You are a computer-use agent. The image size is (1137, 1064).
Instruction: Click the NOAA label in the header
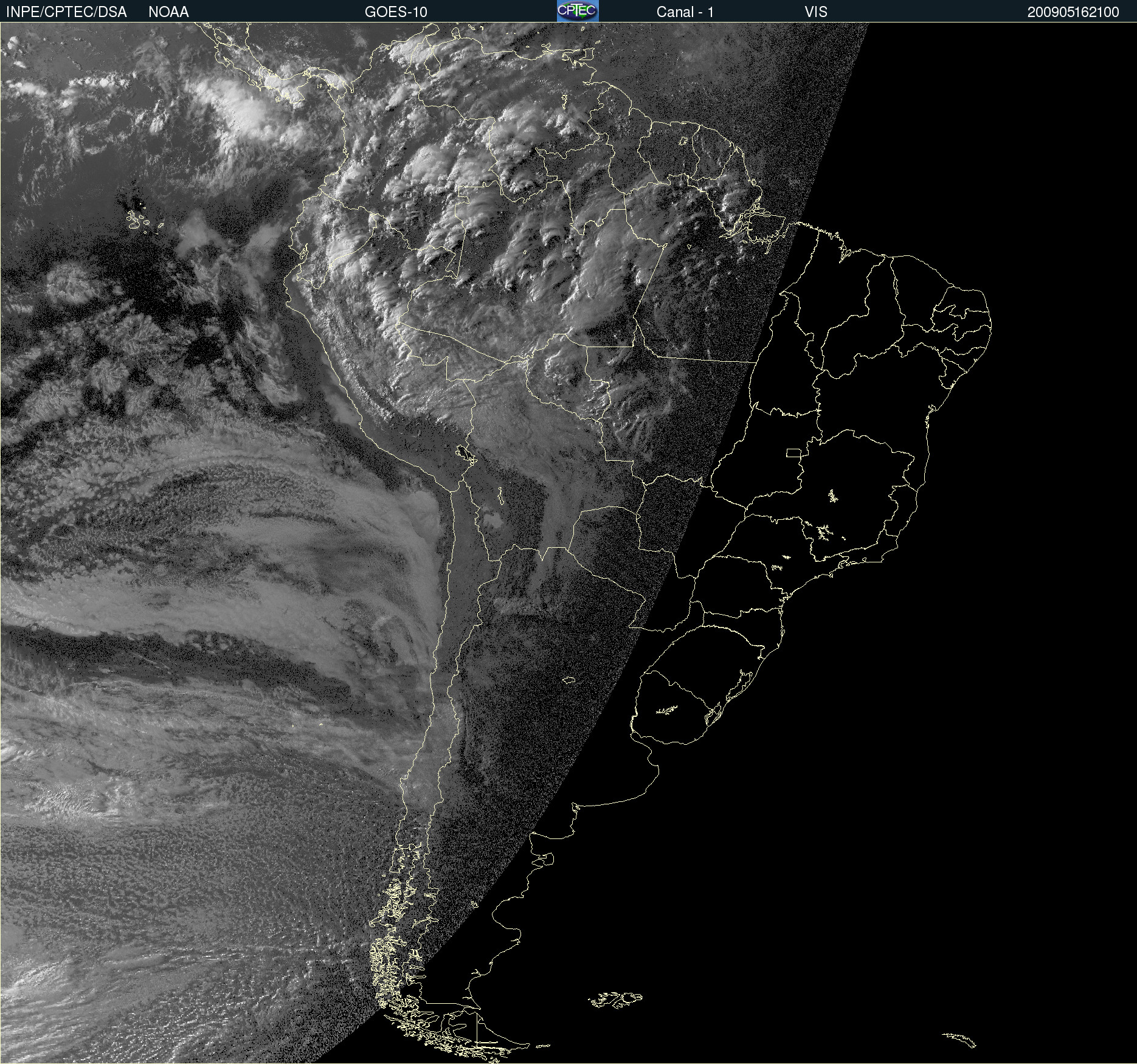(x=168, y=12)
